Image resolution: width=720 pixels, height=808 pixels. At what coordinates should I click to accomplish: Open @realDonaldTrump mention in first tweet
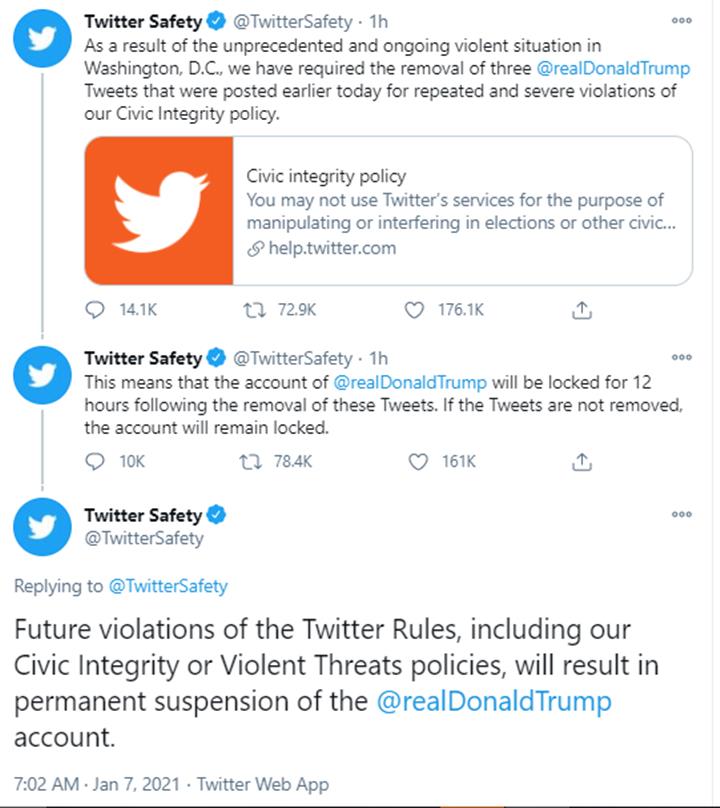pos(613,68)
